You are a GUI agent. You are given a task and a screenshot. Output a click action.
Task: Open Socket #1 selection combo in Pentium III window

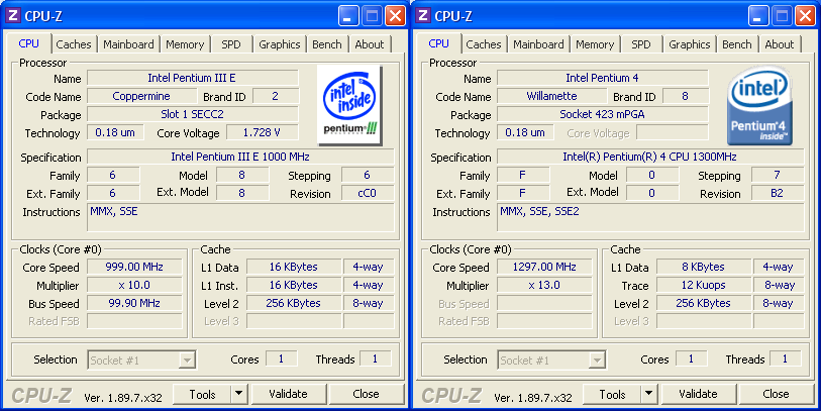[142, 360]
